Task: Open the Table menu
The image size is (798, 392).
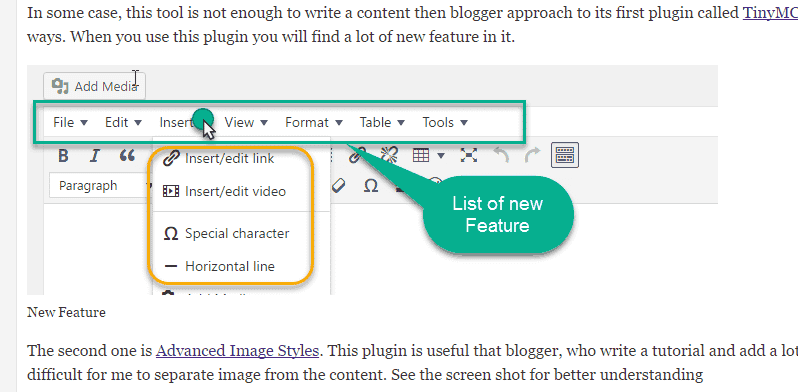Action: (382, 122)
